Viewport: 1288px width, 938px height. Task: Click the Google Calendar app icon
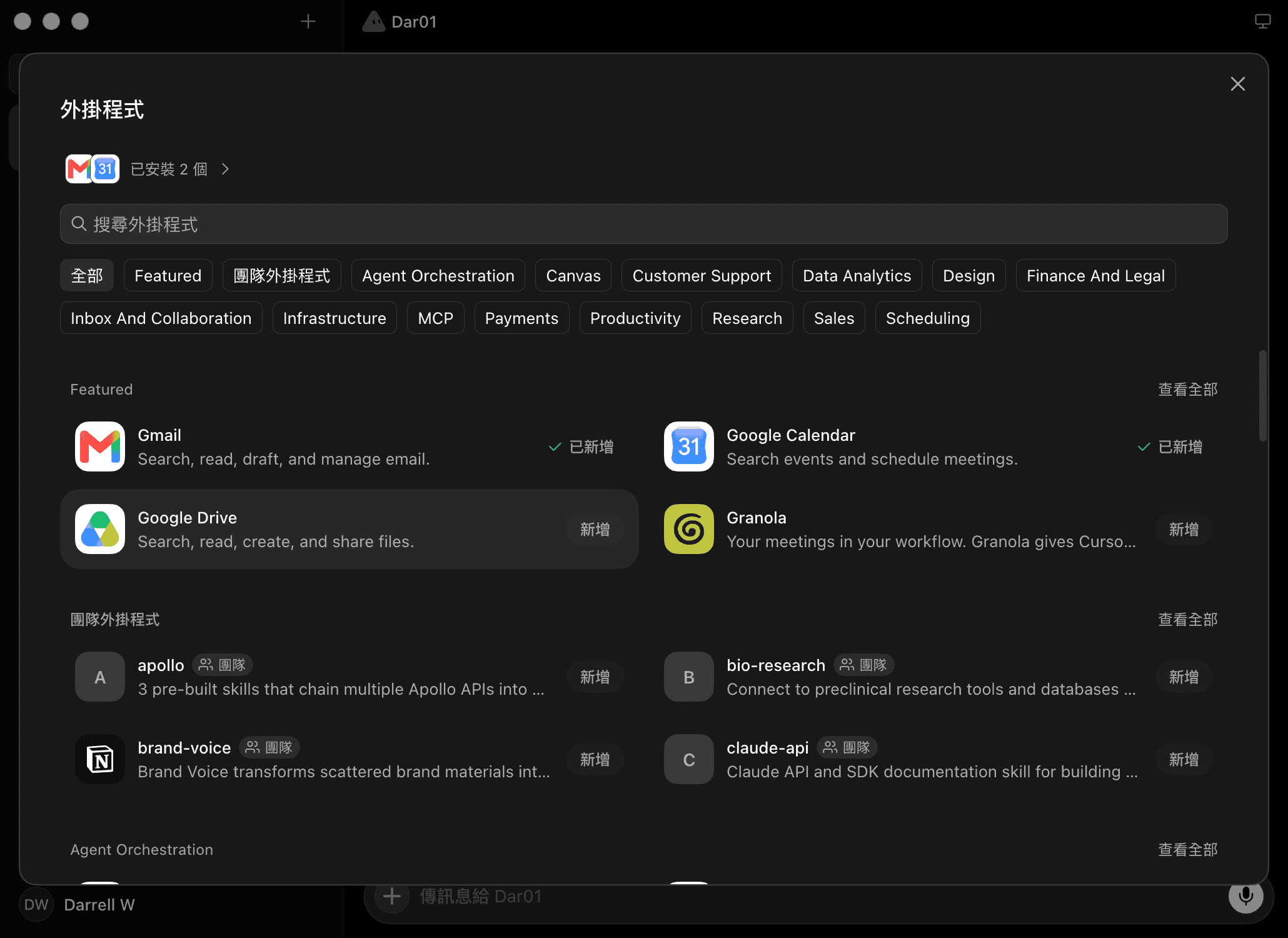pos(689,446)
